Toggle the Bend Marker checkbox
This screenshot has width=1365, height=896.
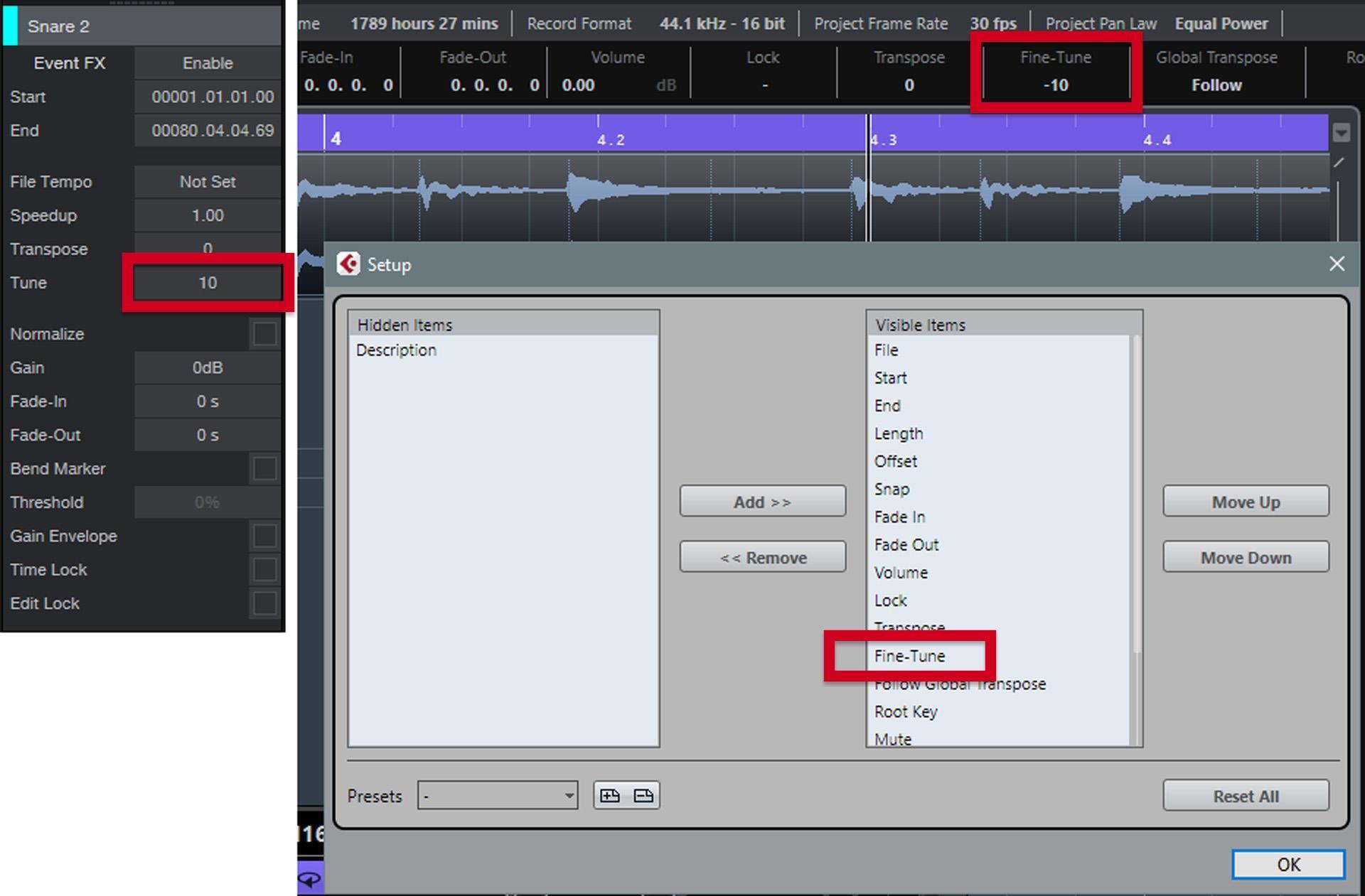coord(264,468)
